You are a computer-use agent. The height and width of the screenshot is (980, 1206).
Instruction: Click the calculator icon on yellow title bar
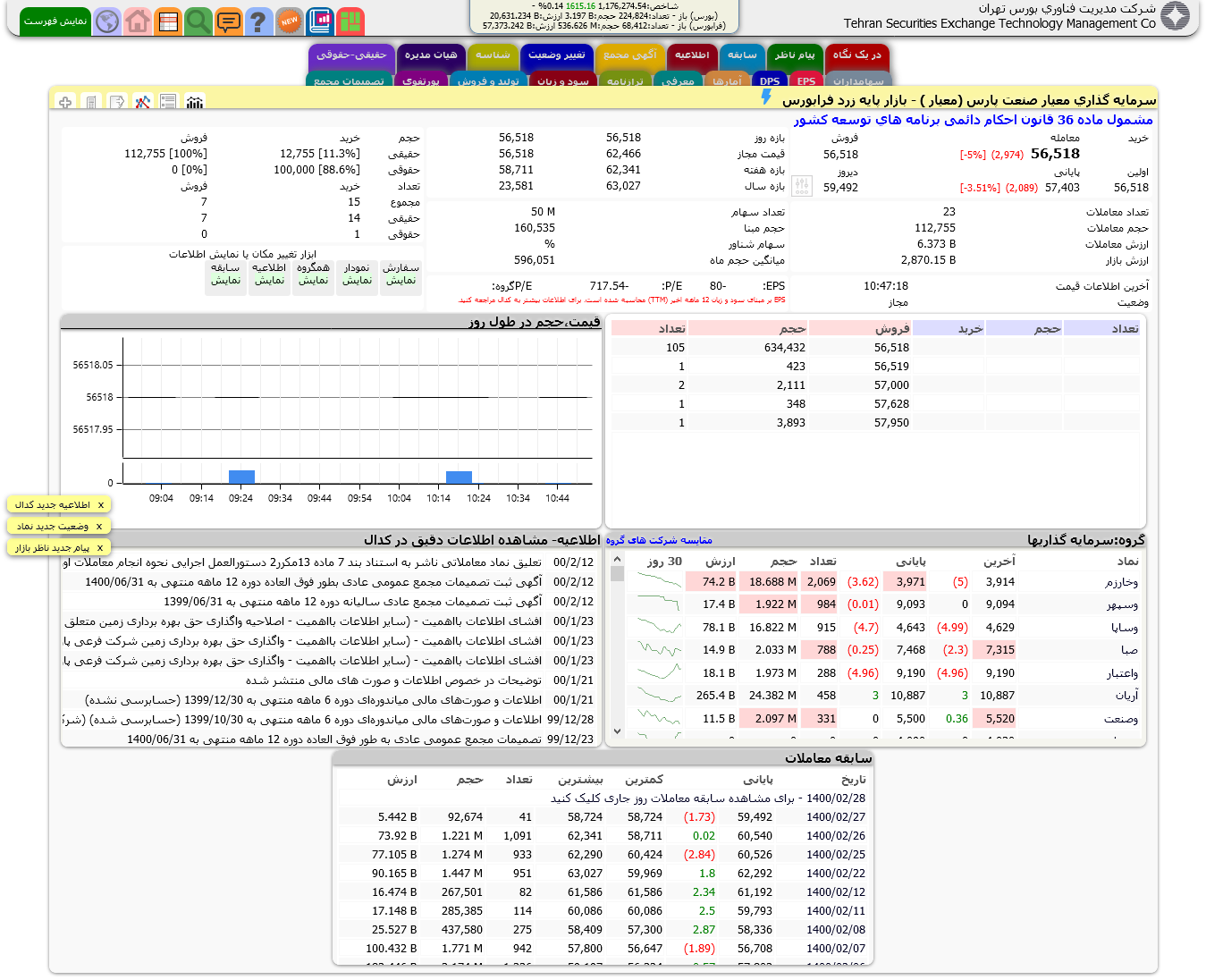91,103
